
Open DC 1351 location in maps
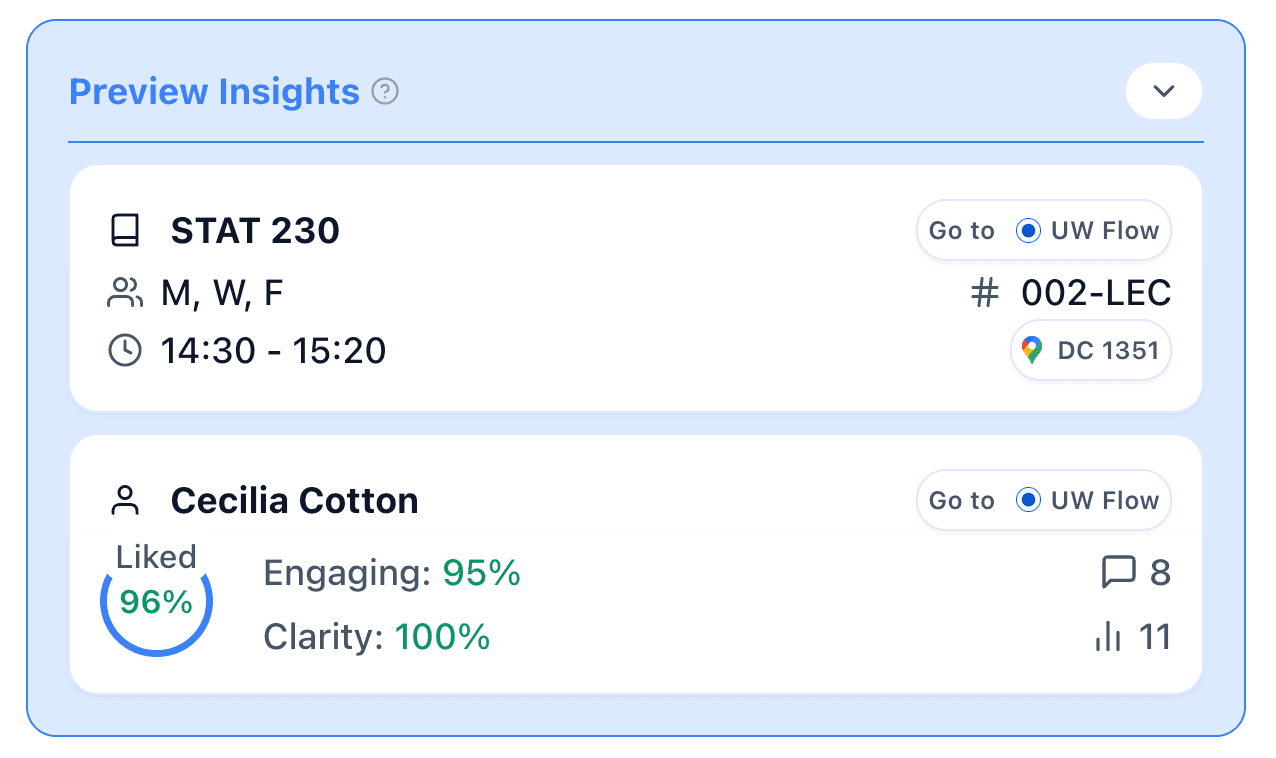coord(1090,350)
